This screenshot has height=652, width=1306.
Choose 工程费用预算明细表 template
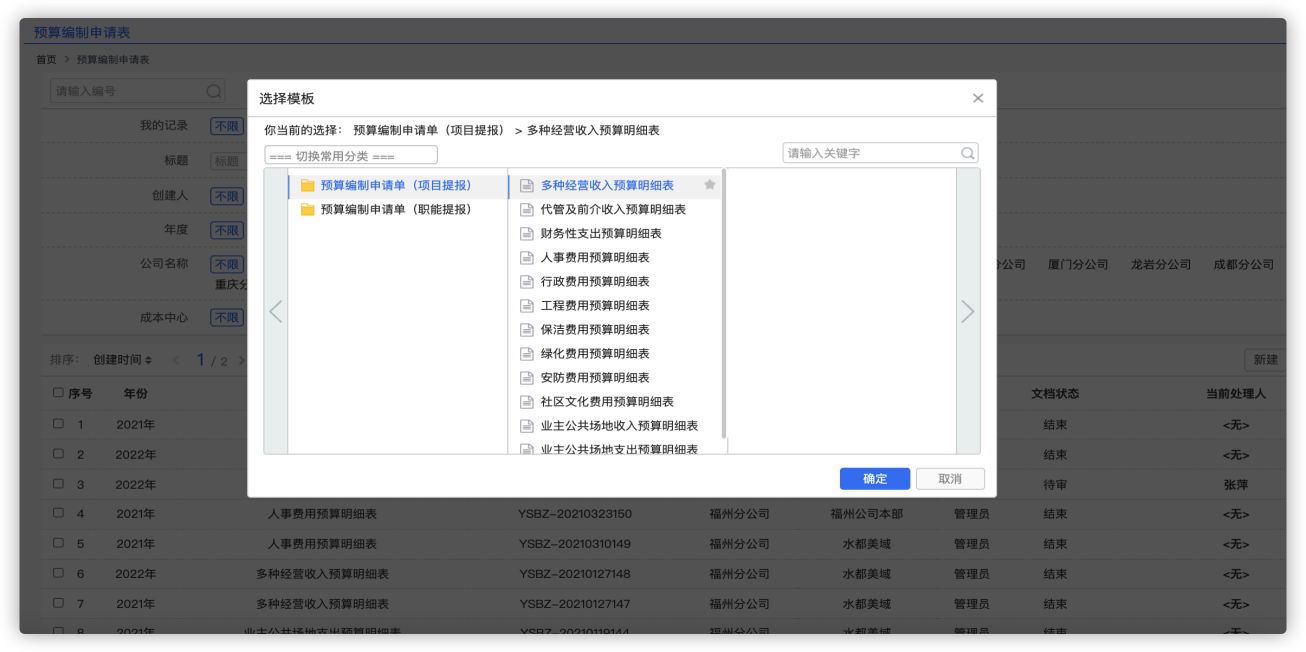[x=595, y=306]
